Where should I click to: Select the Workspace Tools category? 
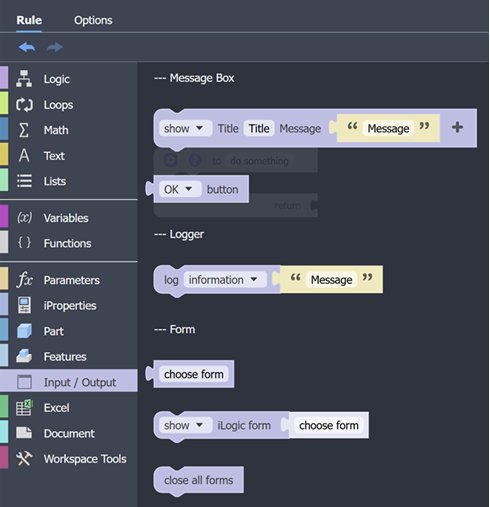coord(69,459)
